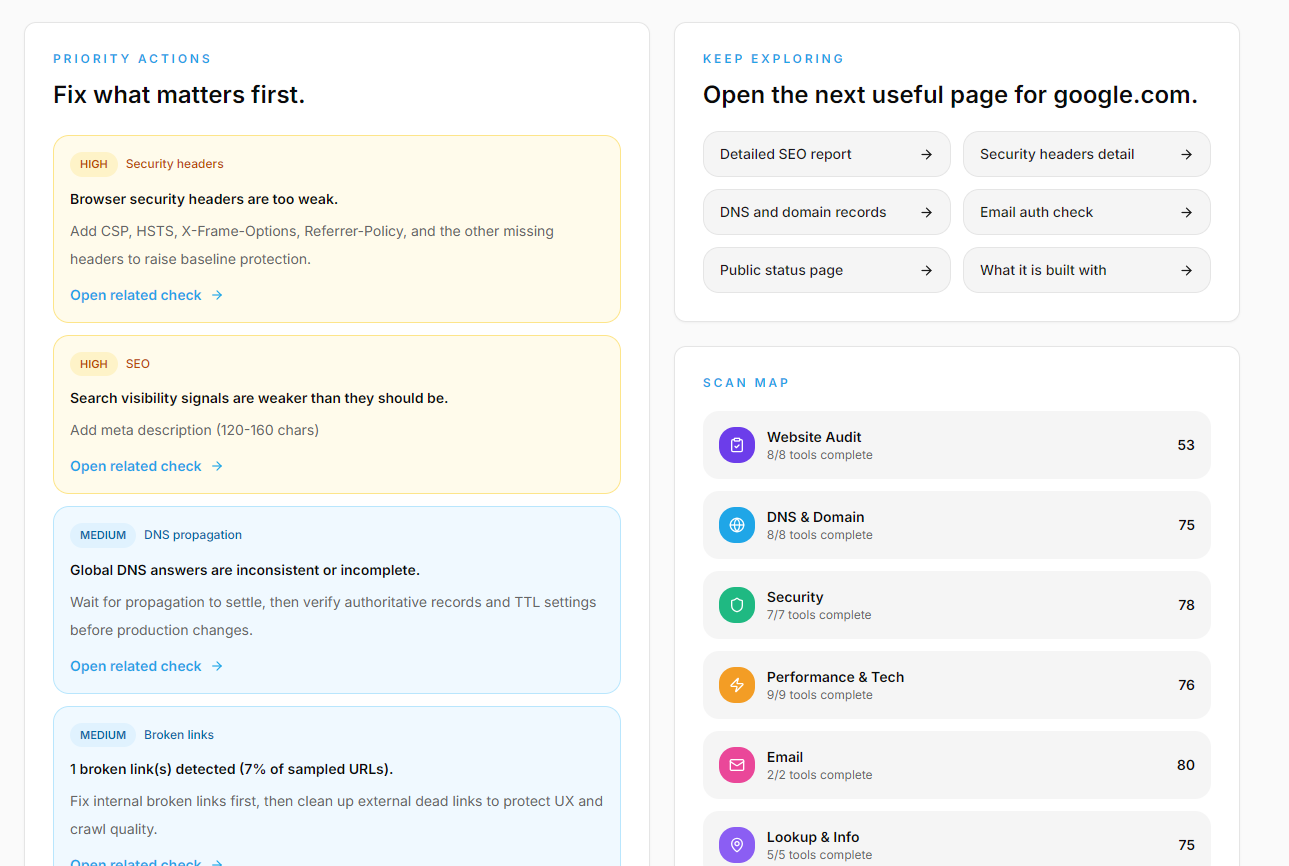Click the pink Email envelope icon

pos(737,765)
